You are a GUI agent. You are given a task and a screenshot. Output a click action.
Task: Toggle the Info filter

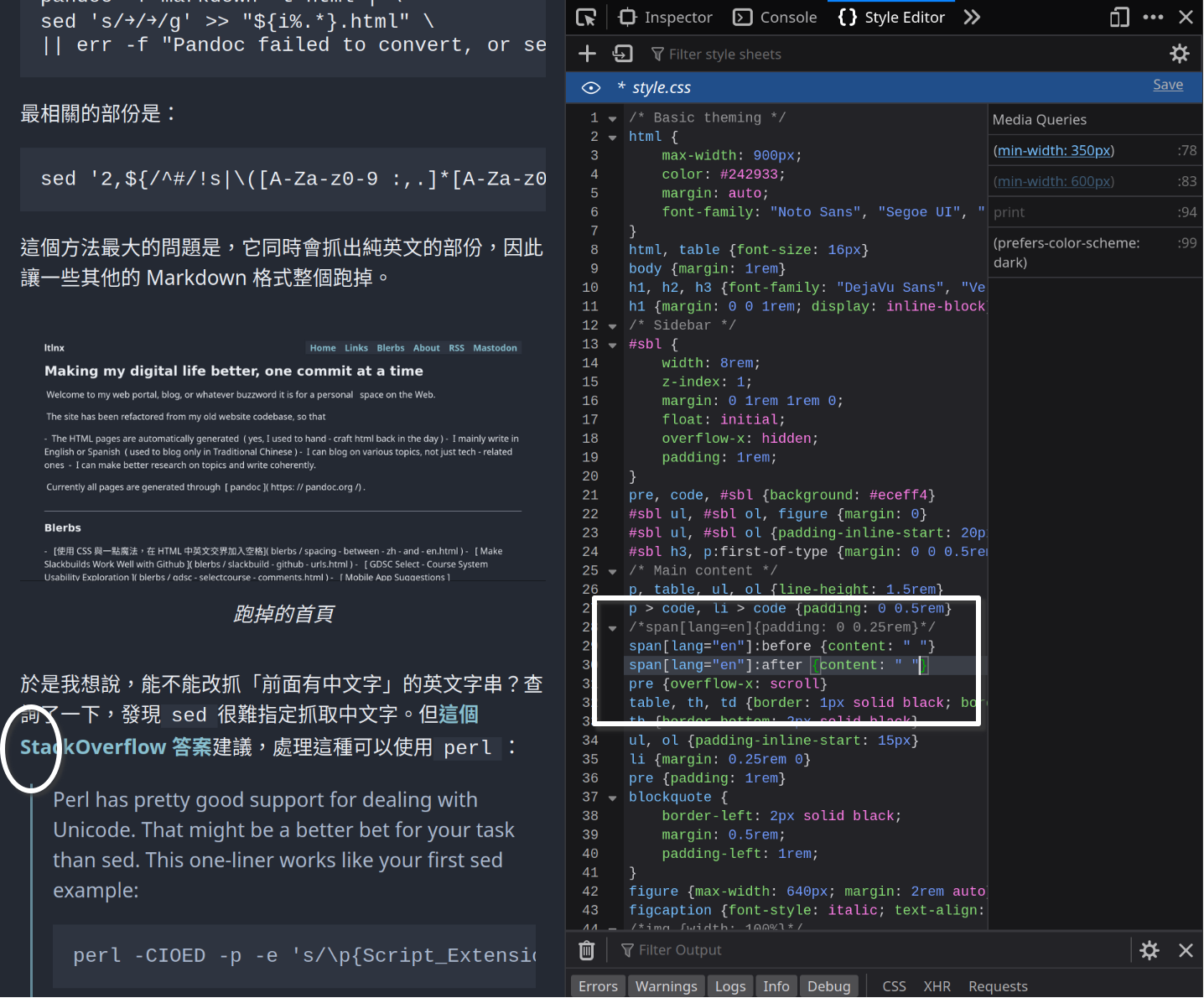tap(776, 986)
